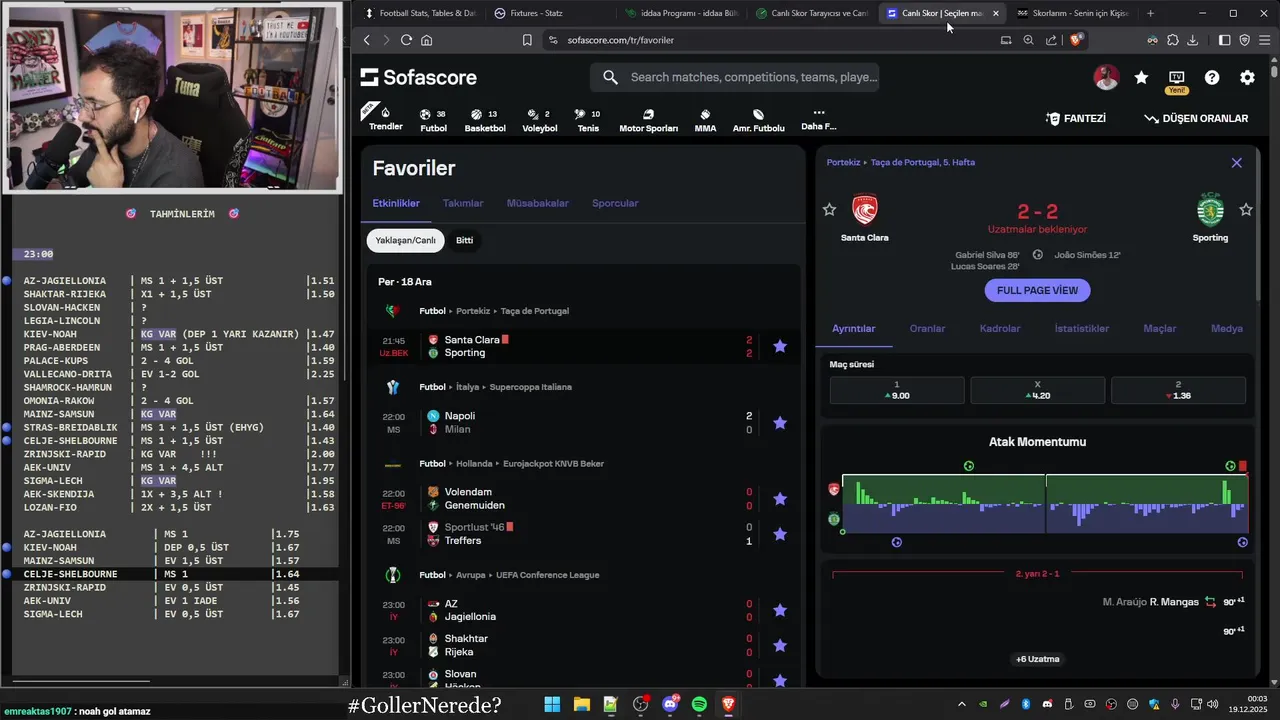Open the Oranlar tab in match panel
The height and width of the screenshot is (720, 1280).
pos(927,328)
